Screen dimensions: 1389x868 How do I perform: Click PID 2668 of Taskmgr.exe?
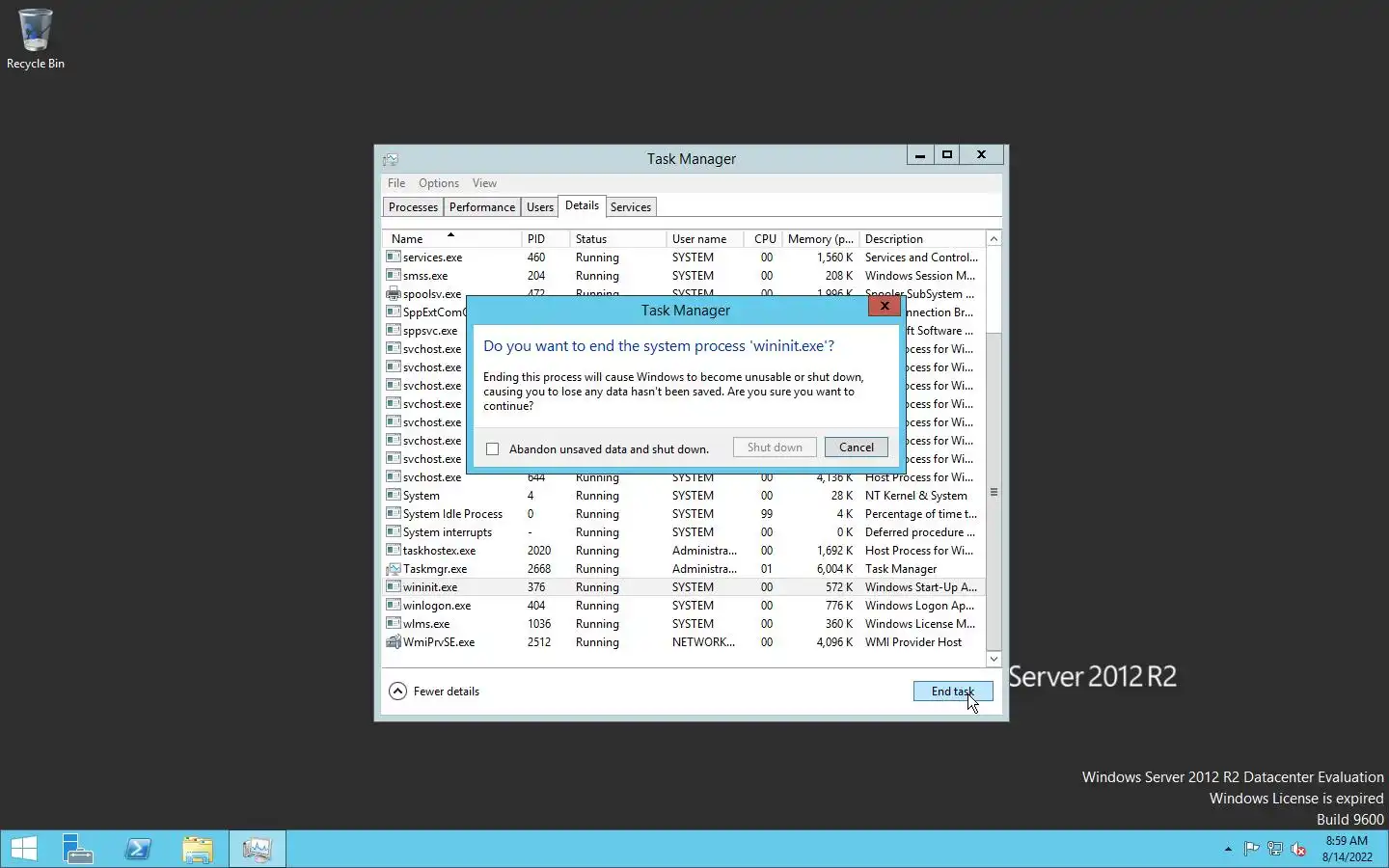[539, 569]
